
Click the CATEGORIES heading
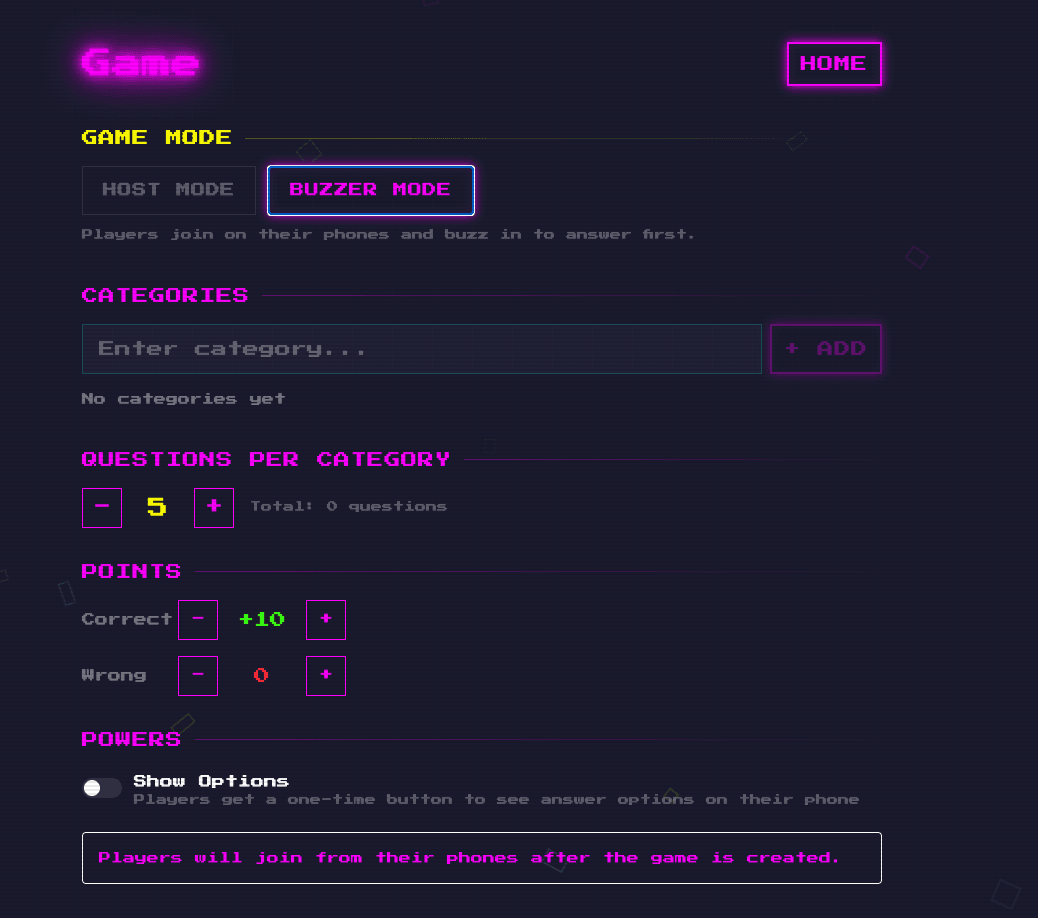[x=165, y=295]
